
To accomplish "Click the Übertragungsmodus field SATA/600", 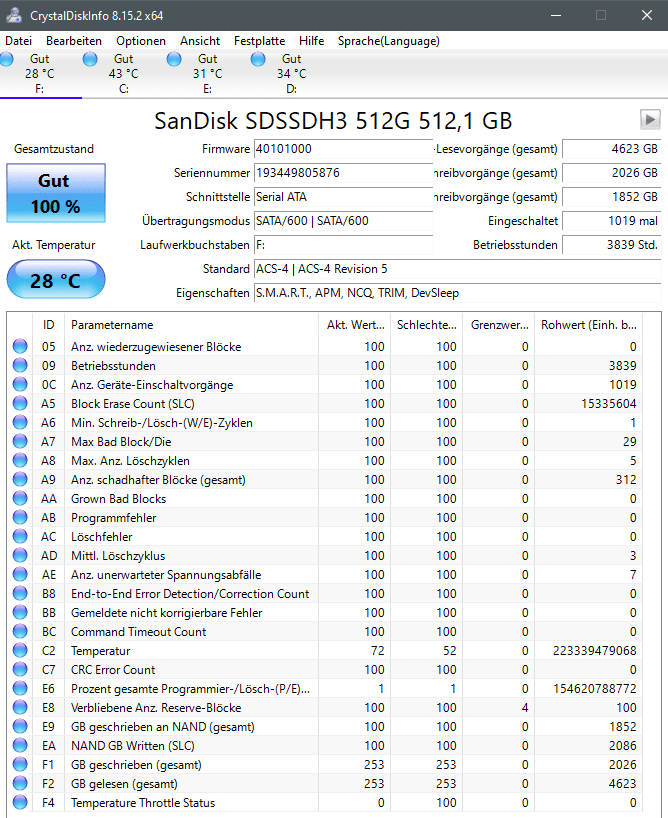I will click(x=343, y=221).
